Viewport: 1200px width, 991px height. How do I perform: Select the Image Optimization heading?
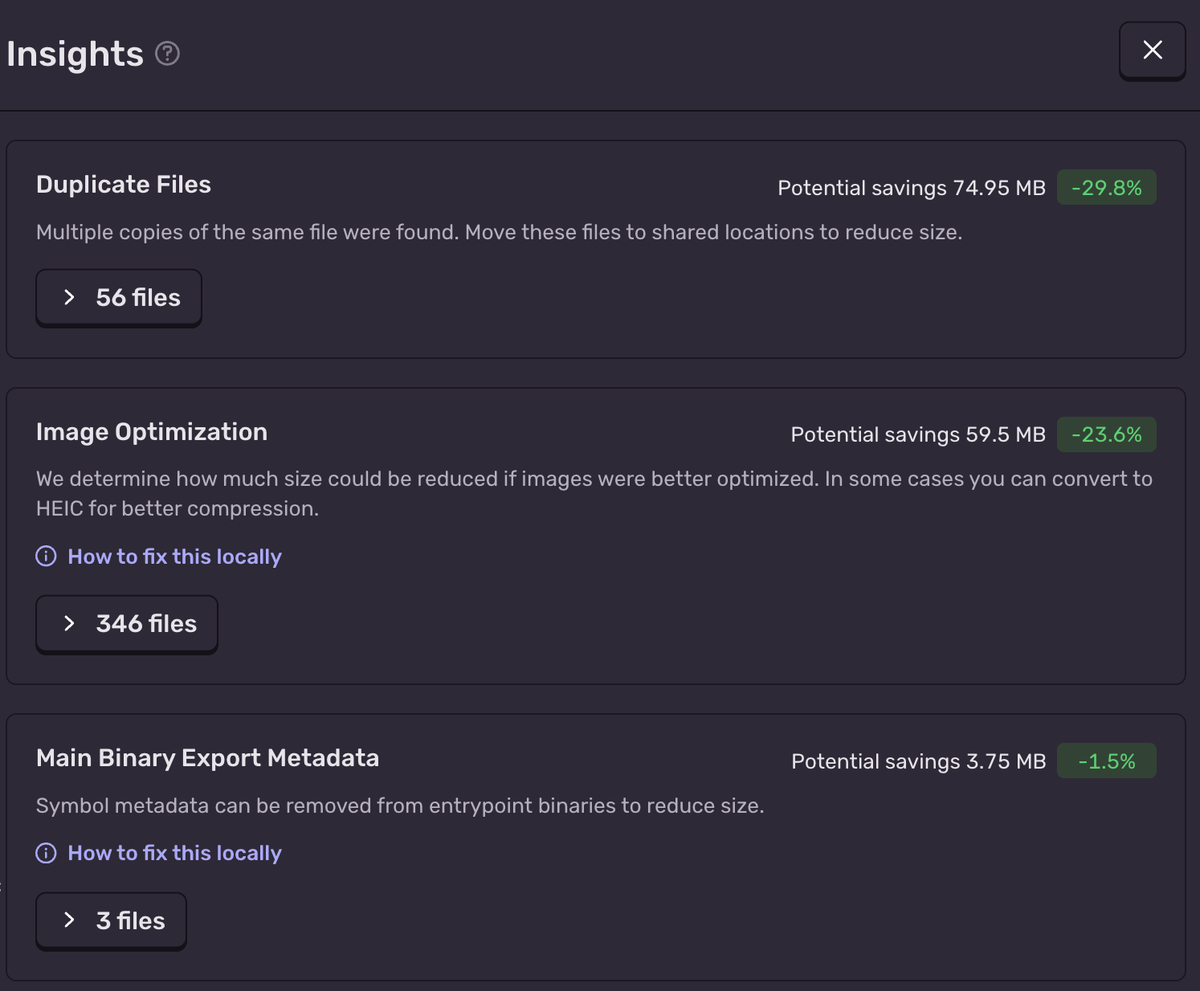[x=151, y=432]
